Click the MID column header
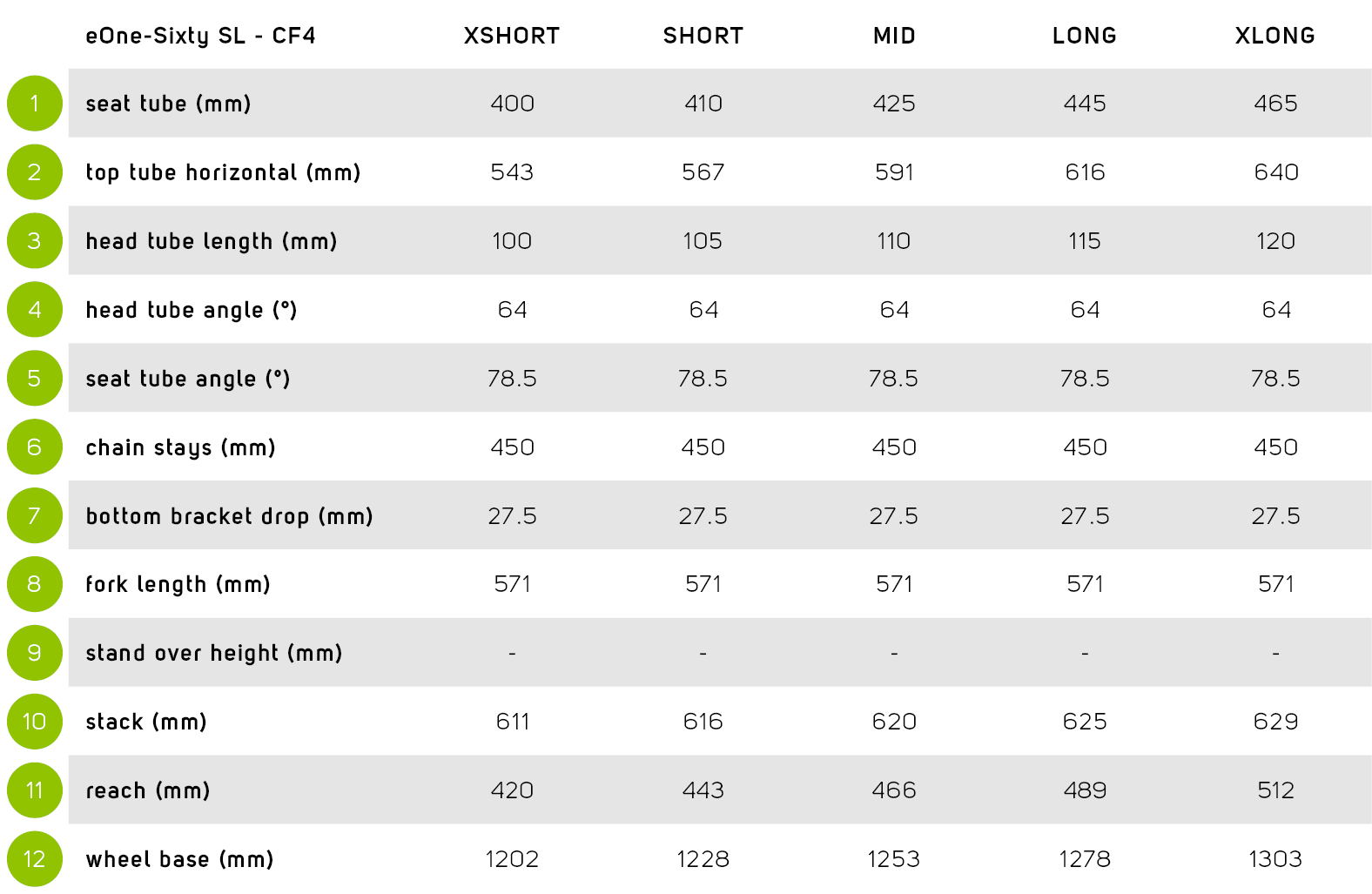Viewport: 1372px width, 894px height. coord(894,36)
